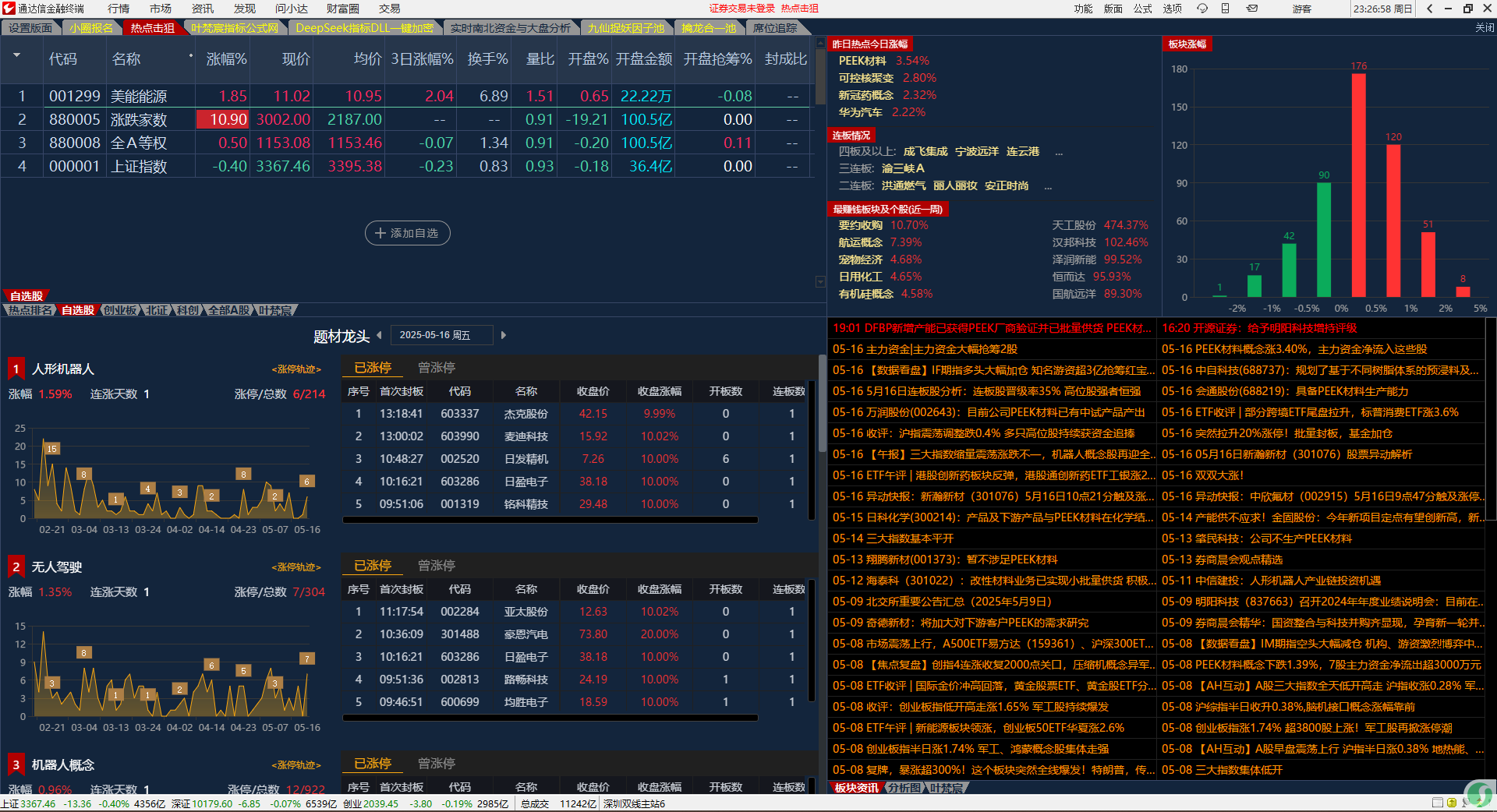Viewport: 1497px width, 812px height.
Task: Open the table column dropdown arrow before 代码
Action: tap(16, 55)
